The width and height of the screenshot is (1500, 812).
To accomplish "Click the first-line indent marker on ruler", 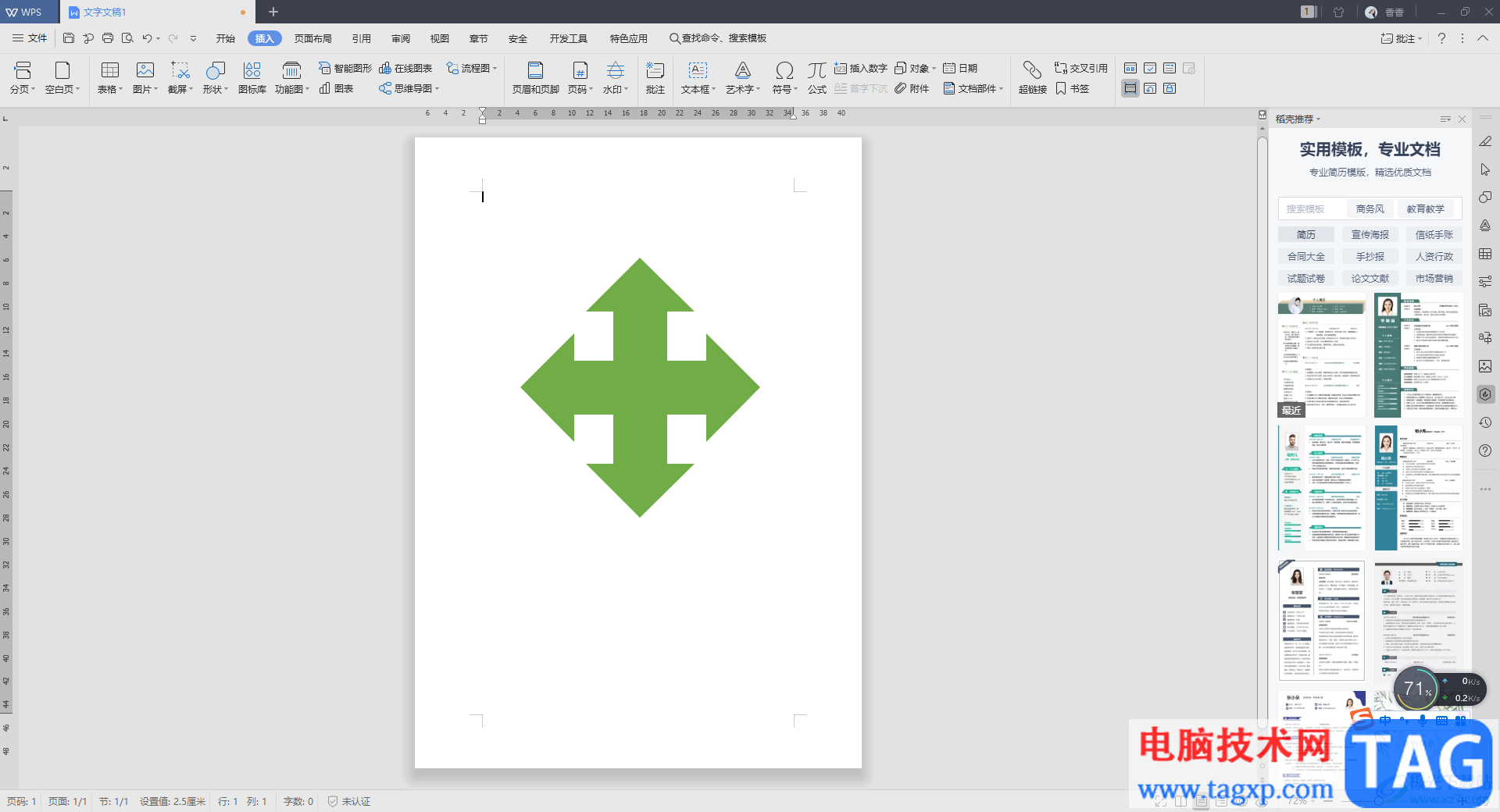I will coord(482,110).
